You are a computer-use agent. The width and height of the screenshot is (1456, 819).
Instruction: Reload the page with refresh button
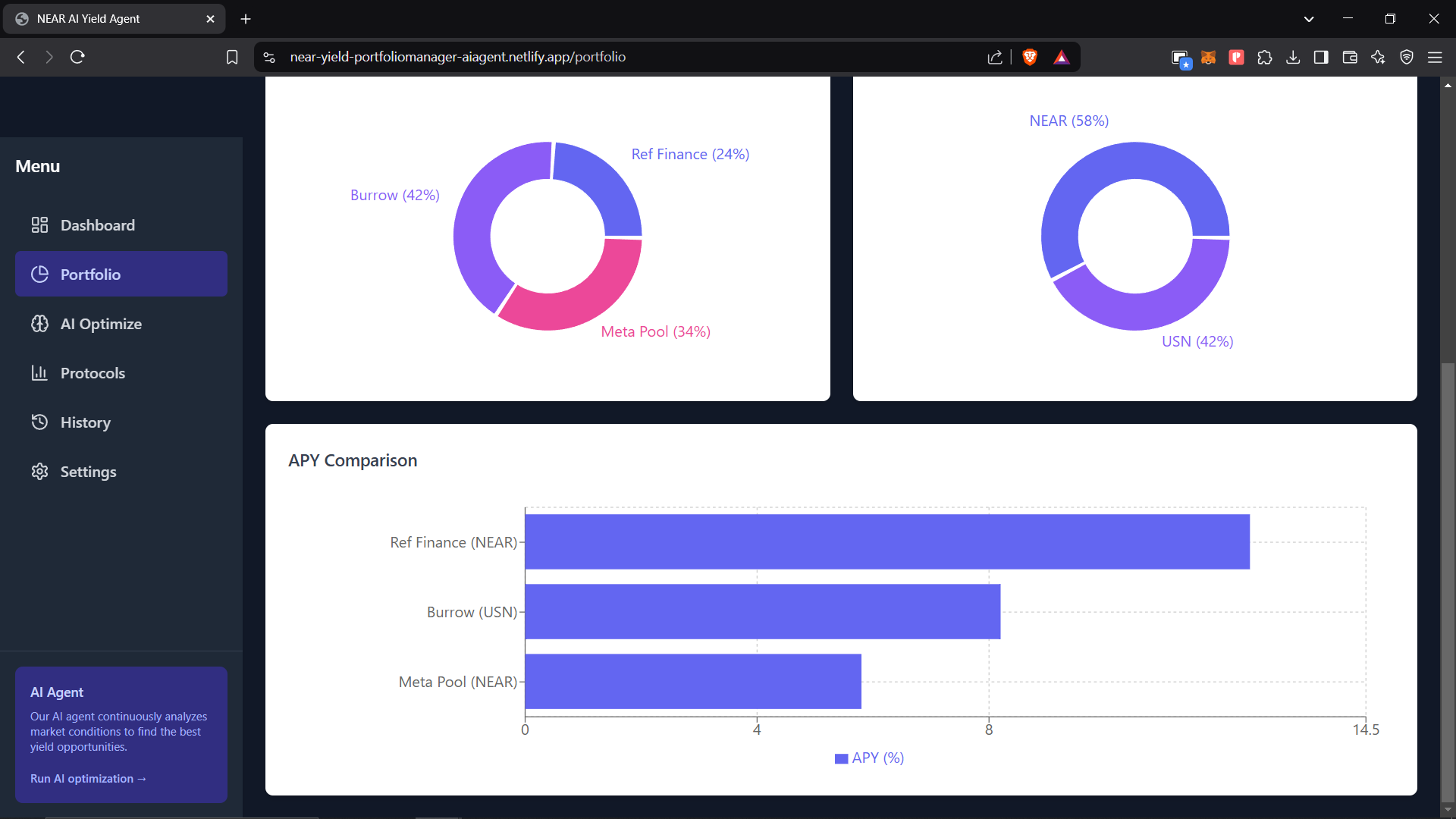pos(77,57)
